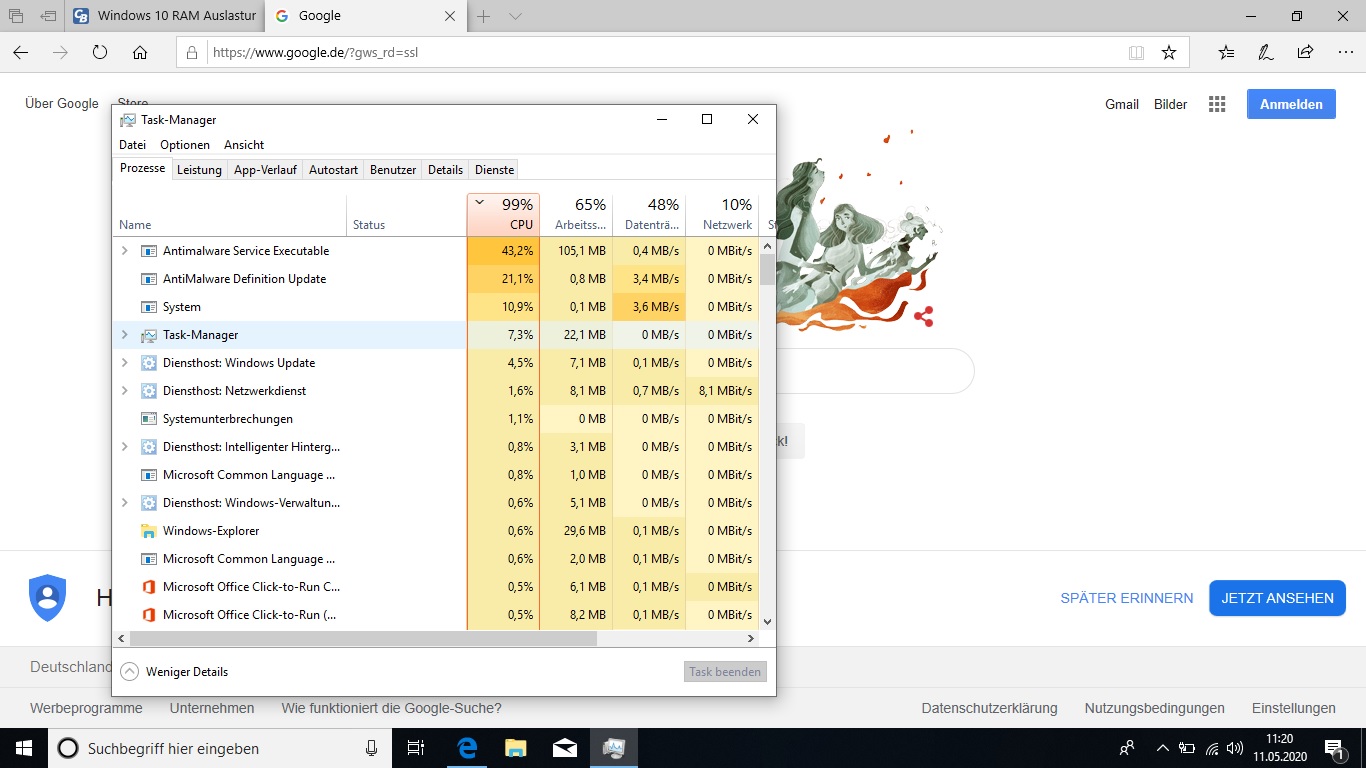The height and width of the screenshot is (768, 1366).
Task: Open the Mail app from the taskbar
Action: [x=564, y=748]
